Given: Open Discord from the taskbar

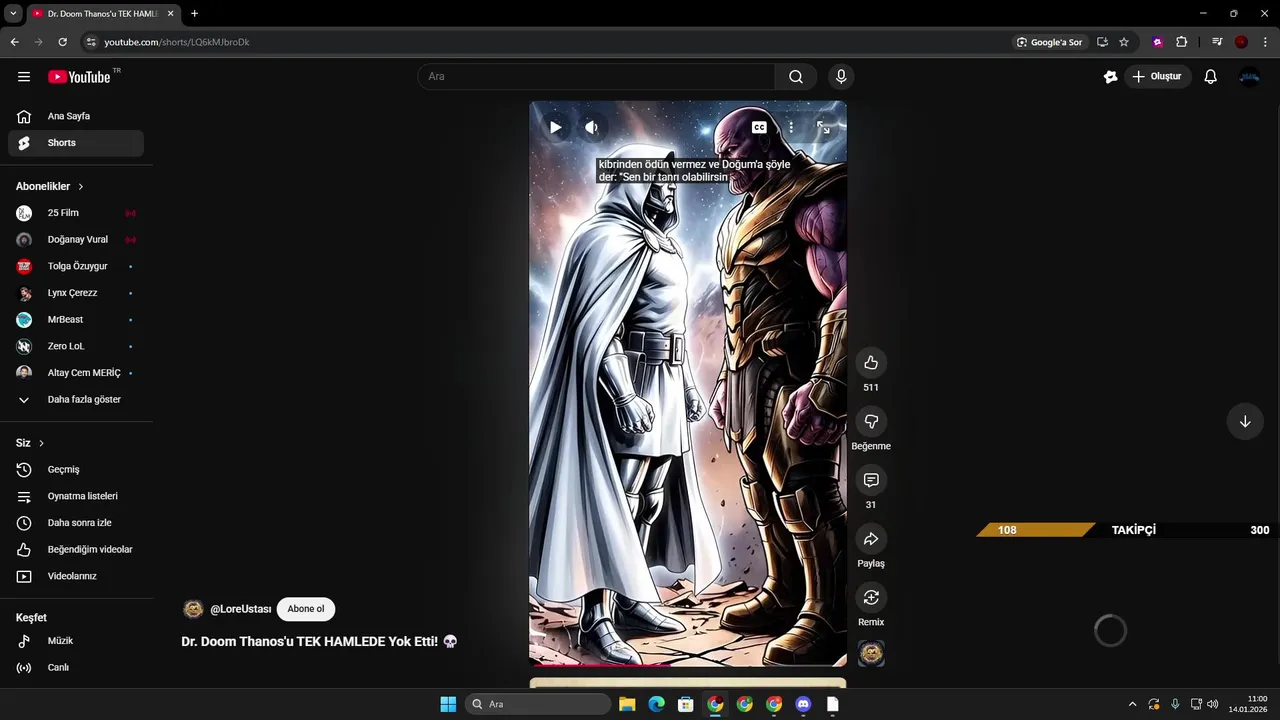Looking at the screenshot, I should (803, 704).
